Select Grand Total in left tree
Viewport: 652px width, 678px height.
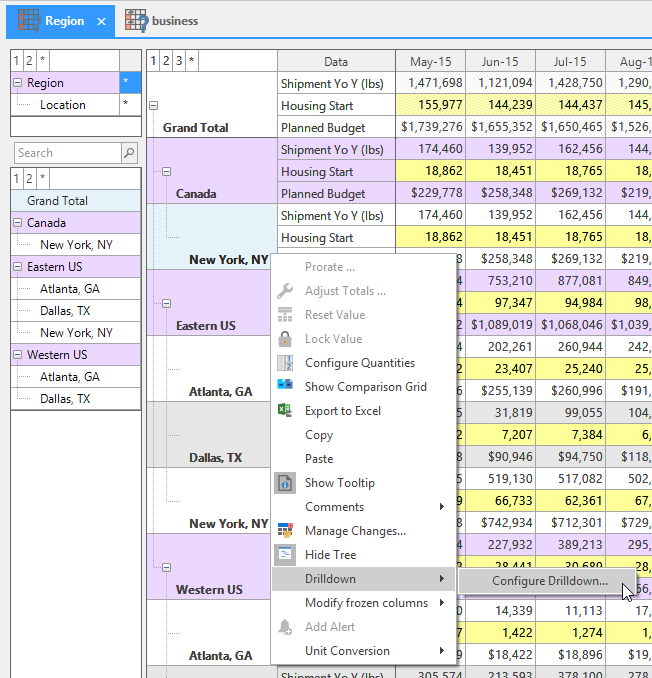[76, 201]
